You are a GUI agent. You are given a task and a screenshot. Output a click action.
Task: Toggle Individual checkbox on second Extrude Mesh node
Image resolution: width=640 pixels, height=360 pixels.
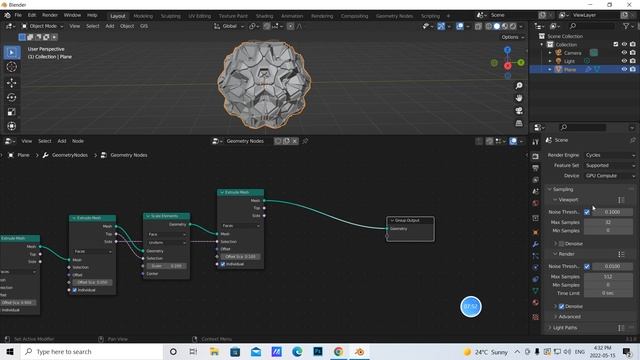[75, 290]
